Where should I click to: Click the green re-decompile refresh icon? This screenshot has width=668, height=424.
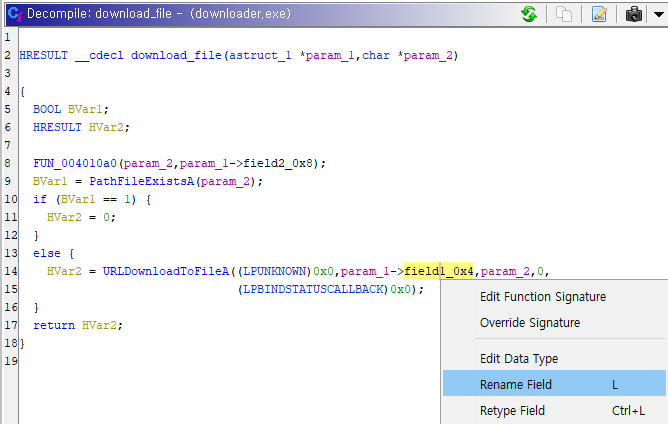coord(529,14)
